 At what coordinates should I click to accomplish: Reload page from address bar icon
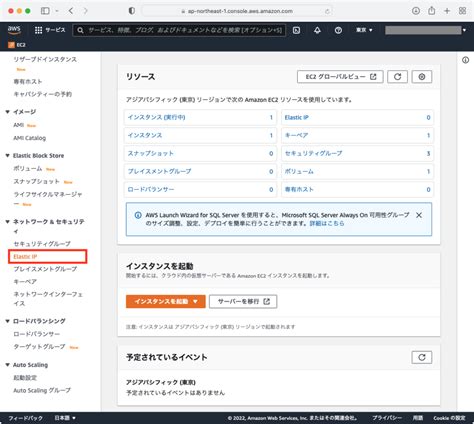(x=327, y=11)
